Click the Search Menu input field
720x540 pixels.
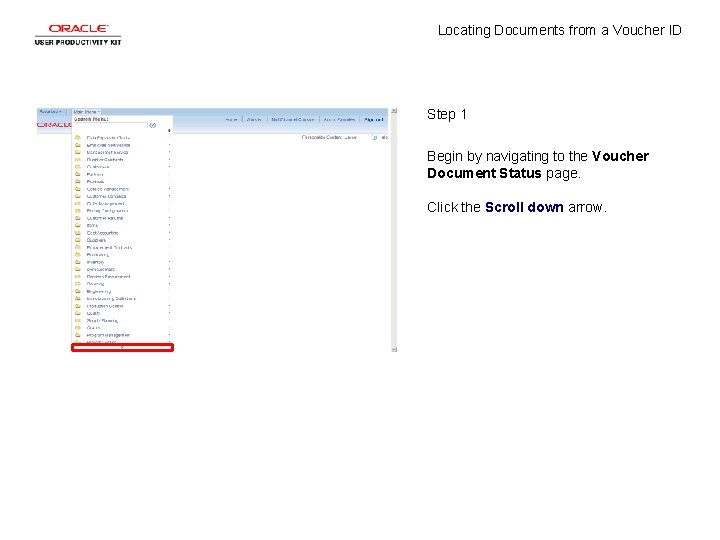click(x=110, y=125)
